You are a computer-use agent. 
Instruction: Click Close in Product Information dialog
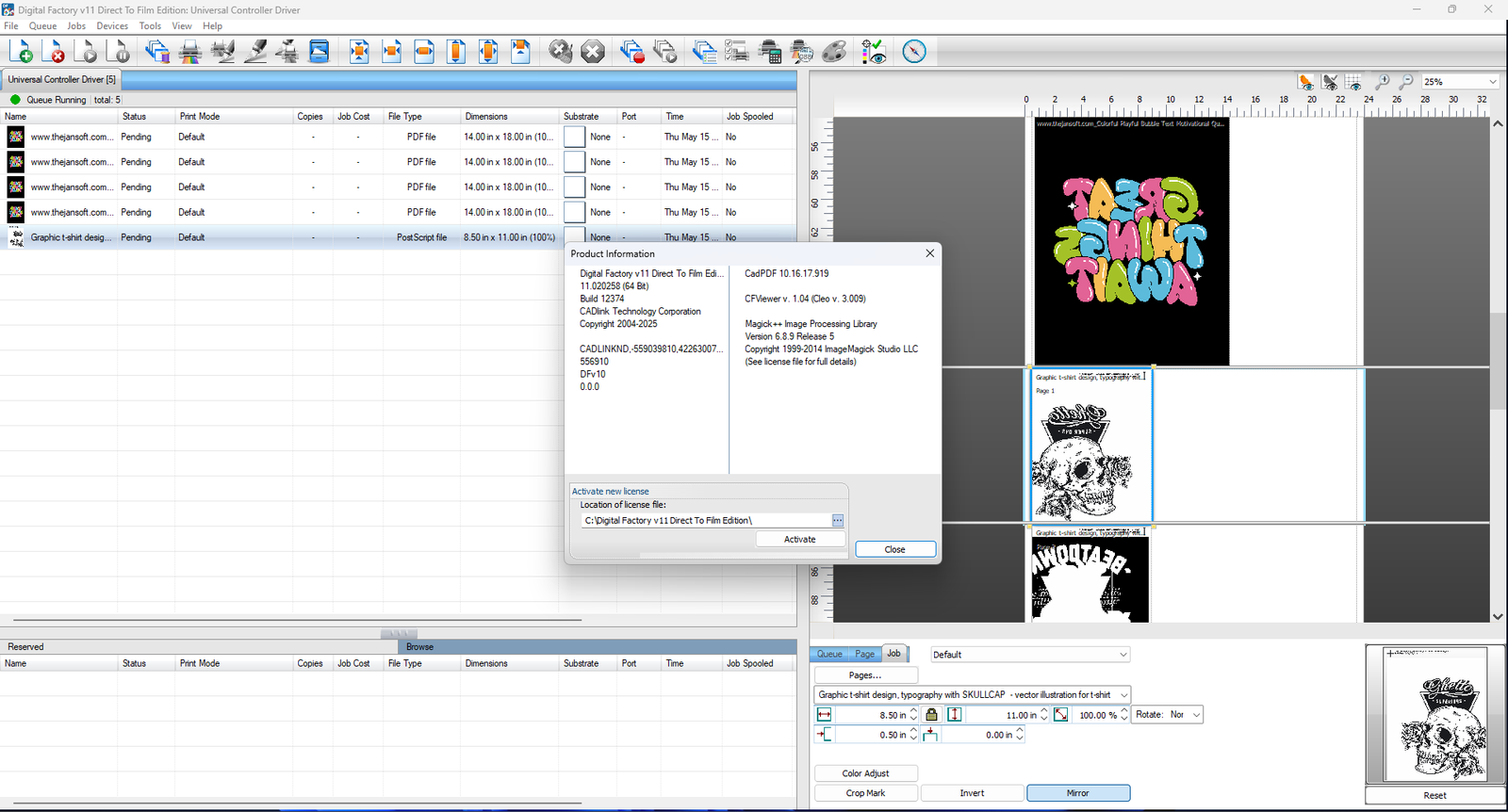click(895, 549)
